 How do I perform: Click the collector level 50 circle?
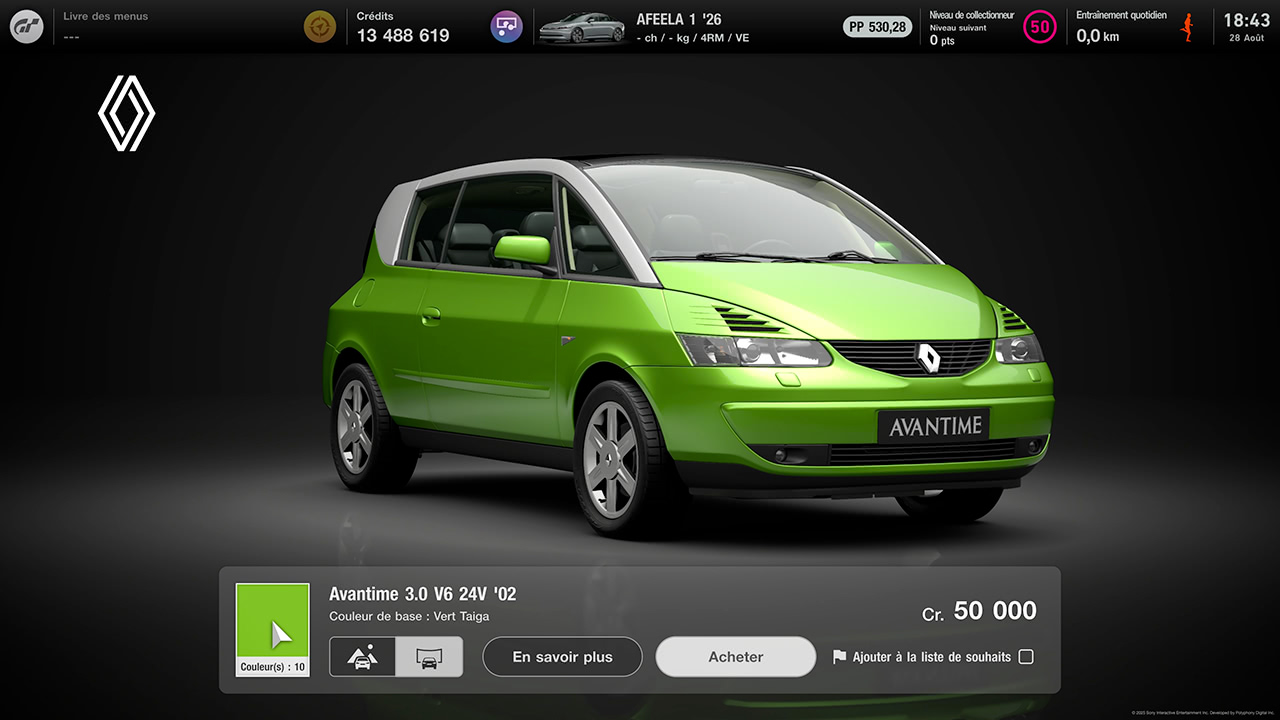[x=1040, y=27]
